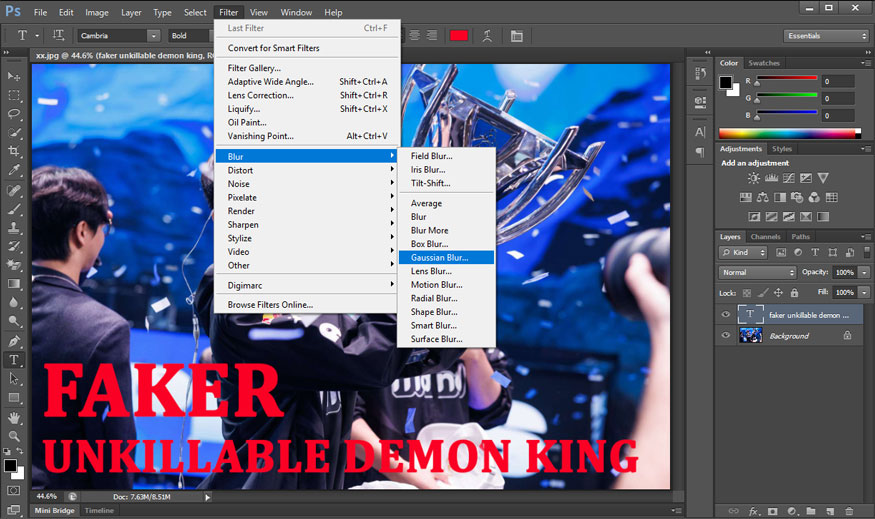Open Filter Gallery menu item
This screenshot has width=875, height=519.
307,68
